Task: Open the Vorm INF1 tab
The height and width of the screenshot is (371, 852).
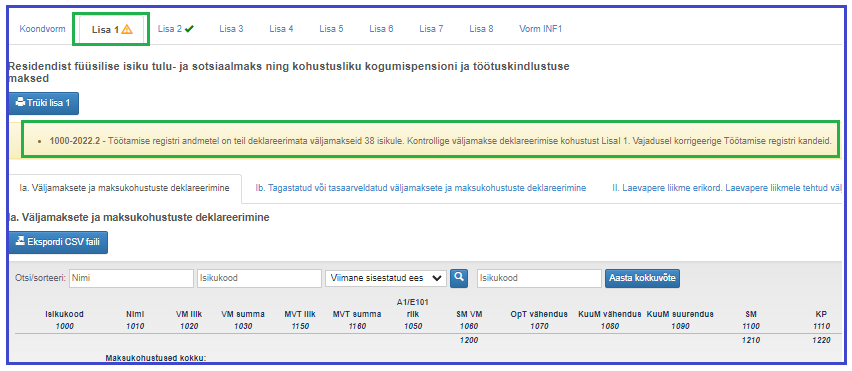Action: tap(540, 29)
